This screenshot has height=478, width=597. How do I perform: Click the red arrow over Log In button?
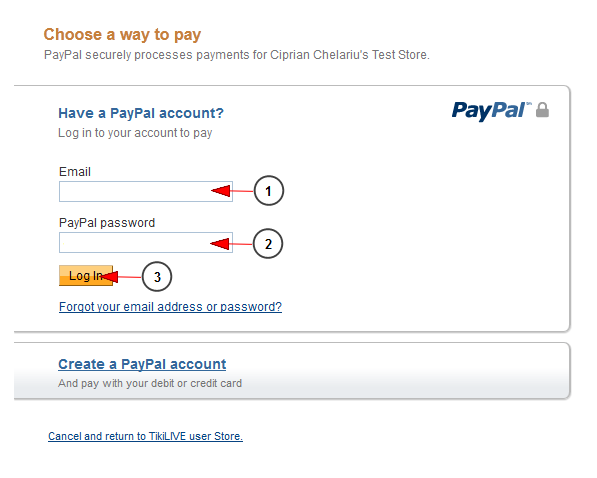121,277
